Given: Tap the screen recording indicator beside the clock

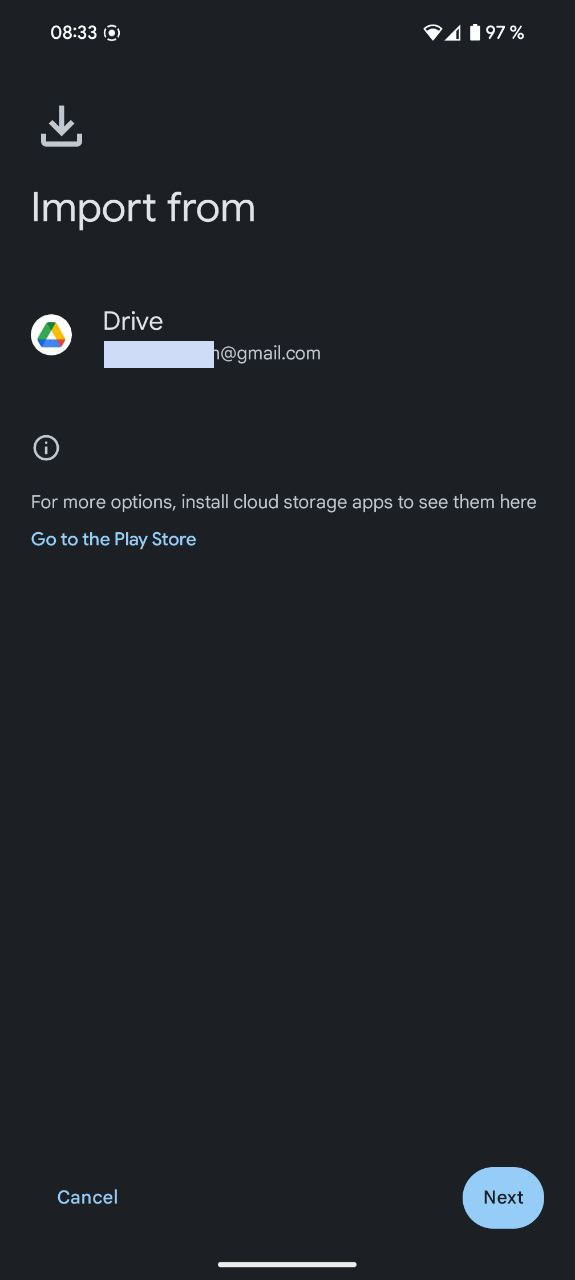Looking at the screenshot, I should [x=112, y=33].
